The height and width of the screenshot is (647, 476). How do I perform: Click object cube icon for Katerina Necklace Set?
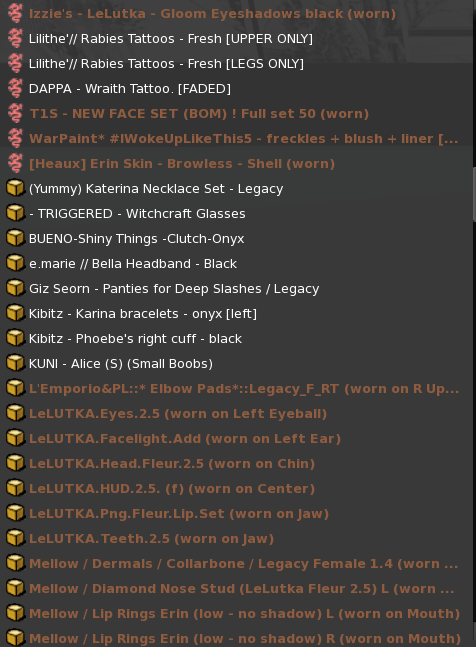click(x=16, y=188)
